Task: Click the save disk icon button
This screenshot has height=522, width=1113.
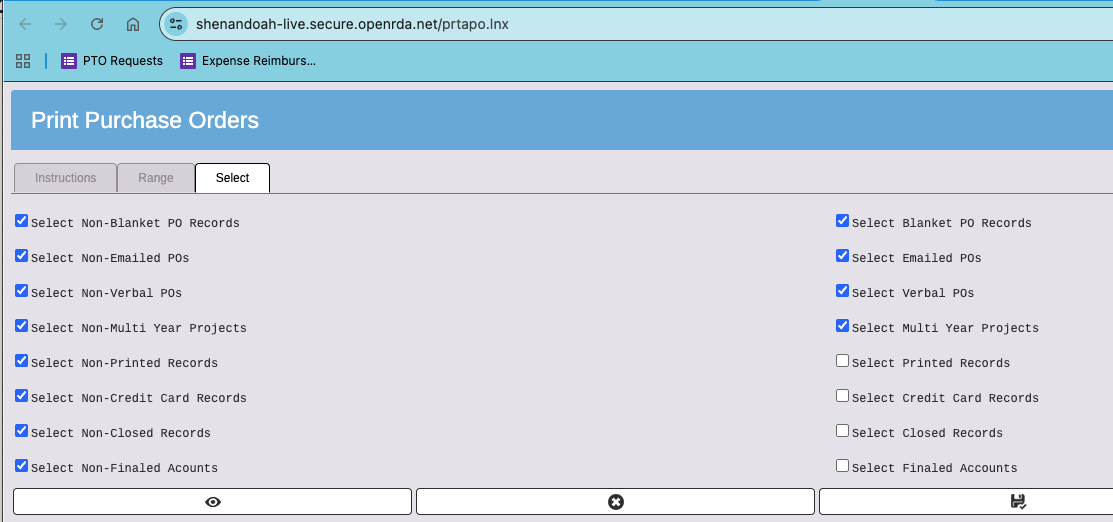Action: [x=1017, y=501]
